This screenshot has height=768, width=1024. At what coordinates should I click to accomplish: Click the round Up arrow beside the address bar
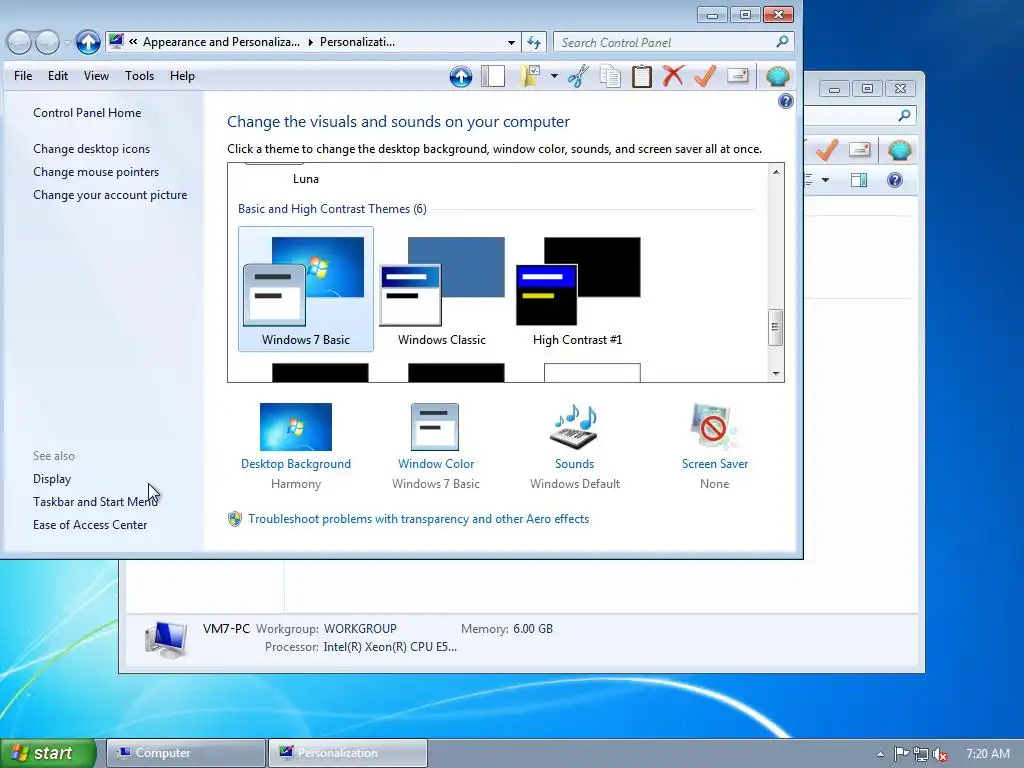pyautogui.click(x=88, y=42)
